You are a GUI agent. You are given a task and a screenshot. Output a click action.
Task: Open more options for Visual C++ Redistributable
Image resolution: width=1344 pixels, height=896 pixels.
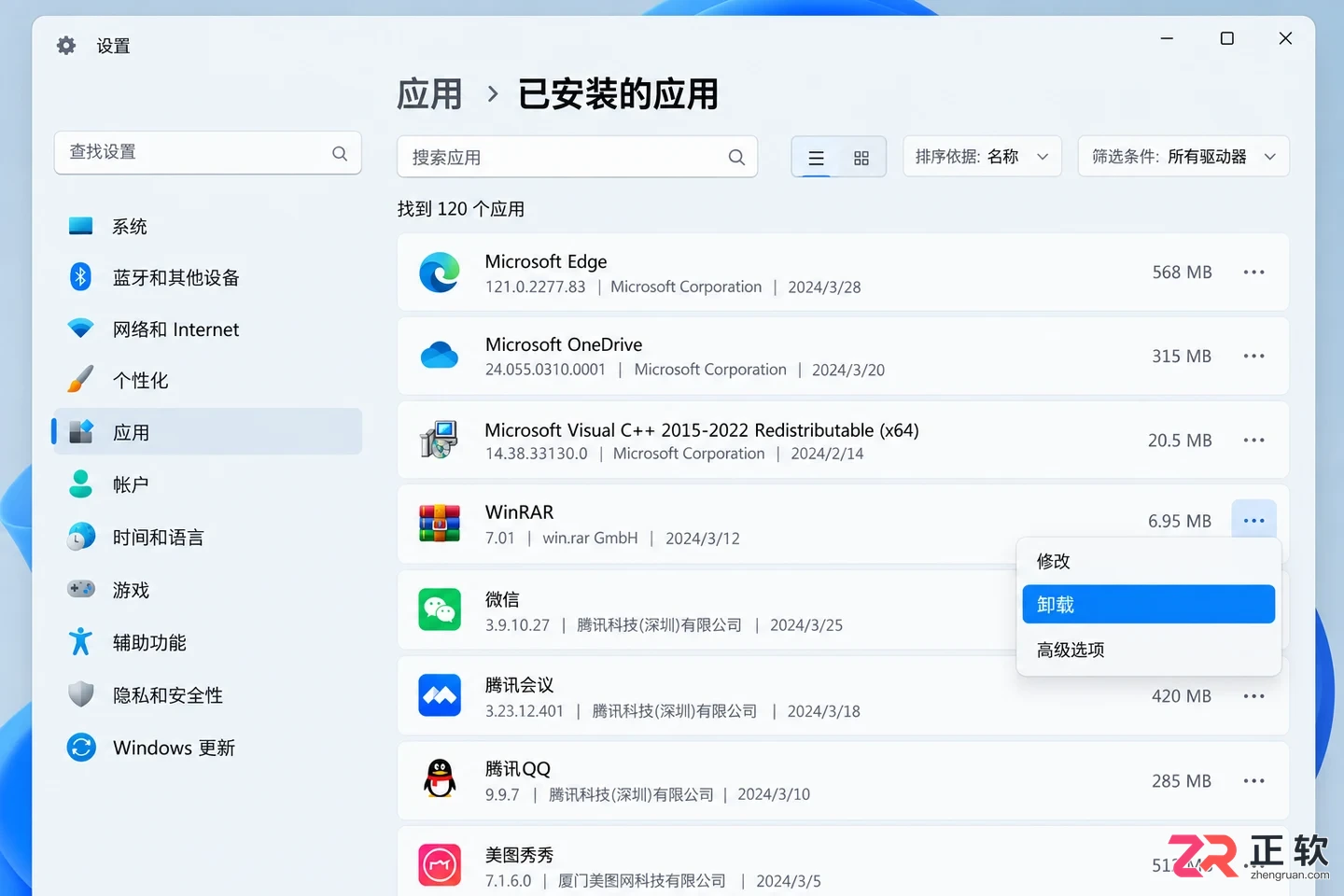tap(1253, 440)
